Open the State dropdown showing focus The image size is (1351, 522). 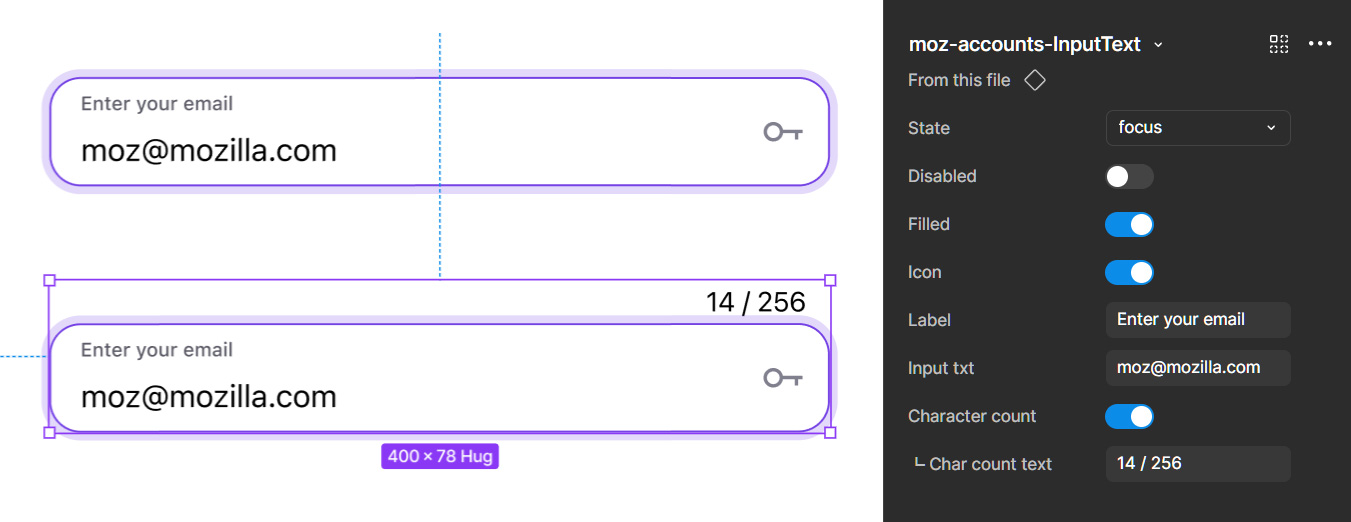click(1197, 128)
